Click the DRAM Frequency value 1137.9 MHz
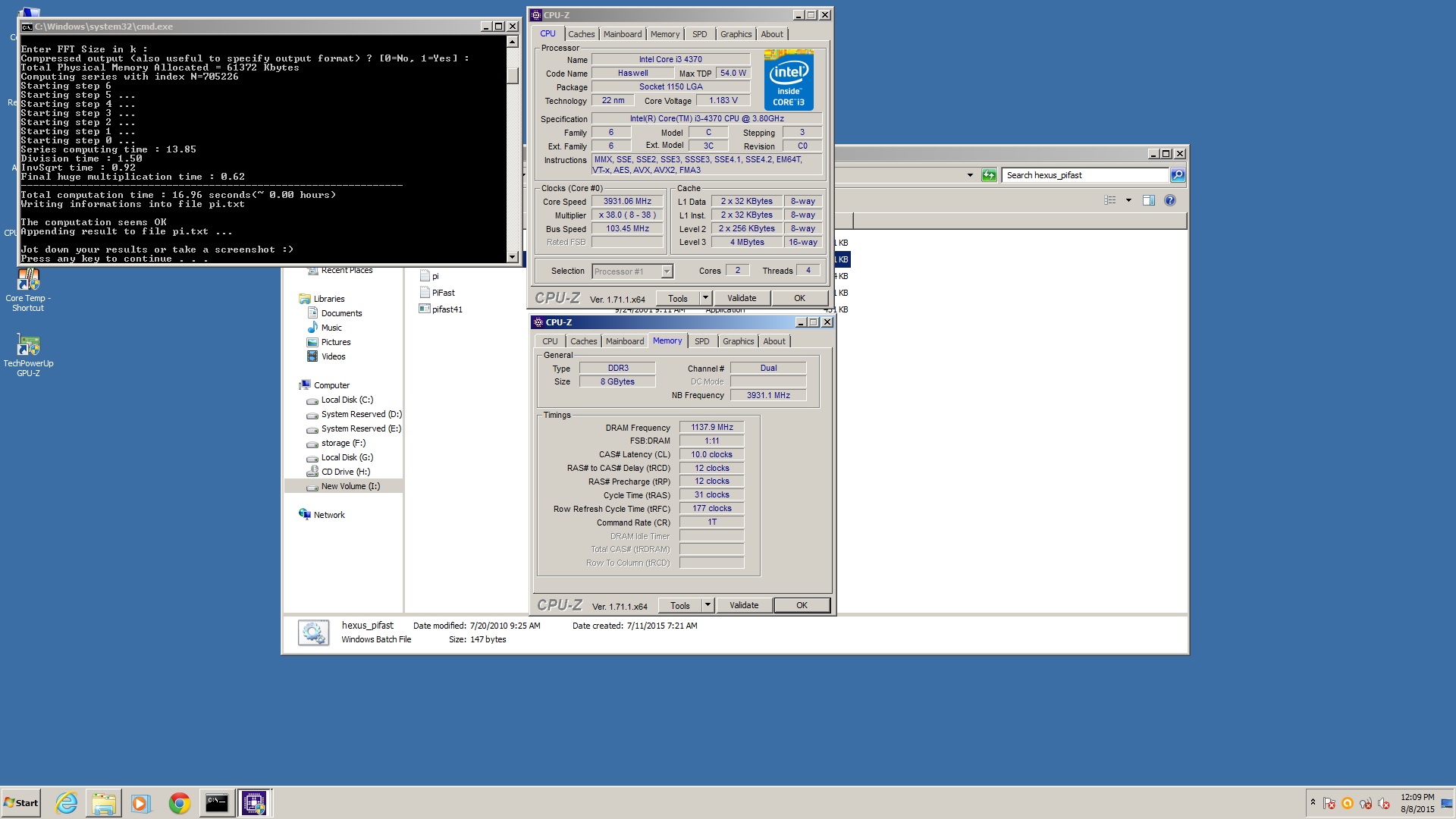Screen dimensions: 1456x819 (712, 427)
